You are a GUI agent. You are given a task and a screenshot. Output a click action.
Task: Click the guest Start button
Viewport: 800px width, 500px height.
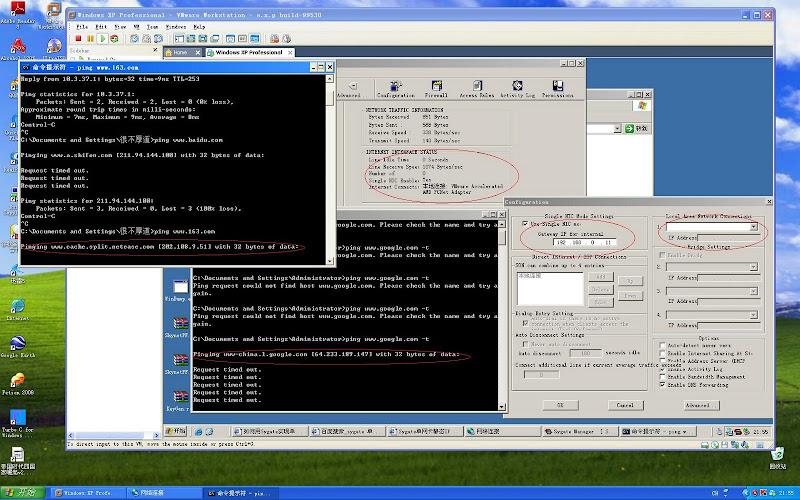[x=176, y=431]
